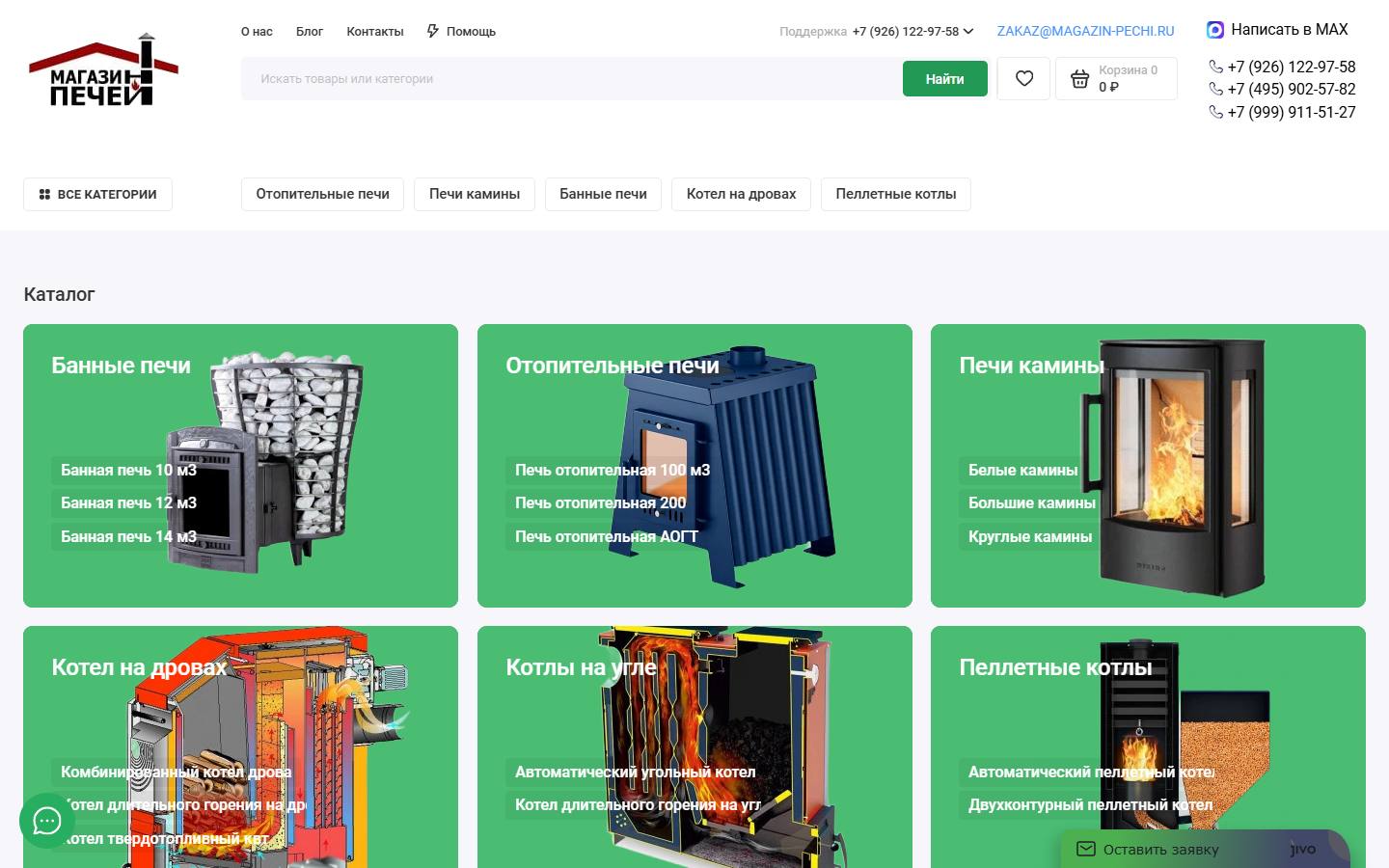Viewport: 1389px width, 868px height.
Task: Open the Контакты page
Action: click(x=375, y=32)
